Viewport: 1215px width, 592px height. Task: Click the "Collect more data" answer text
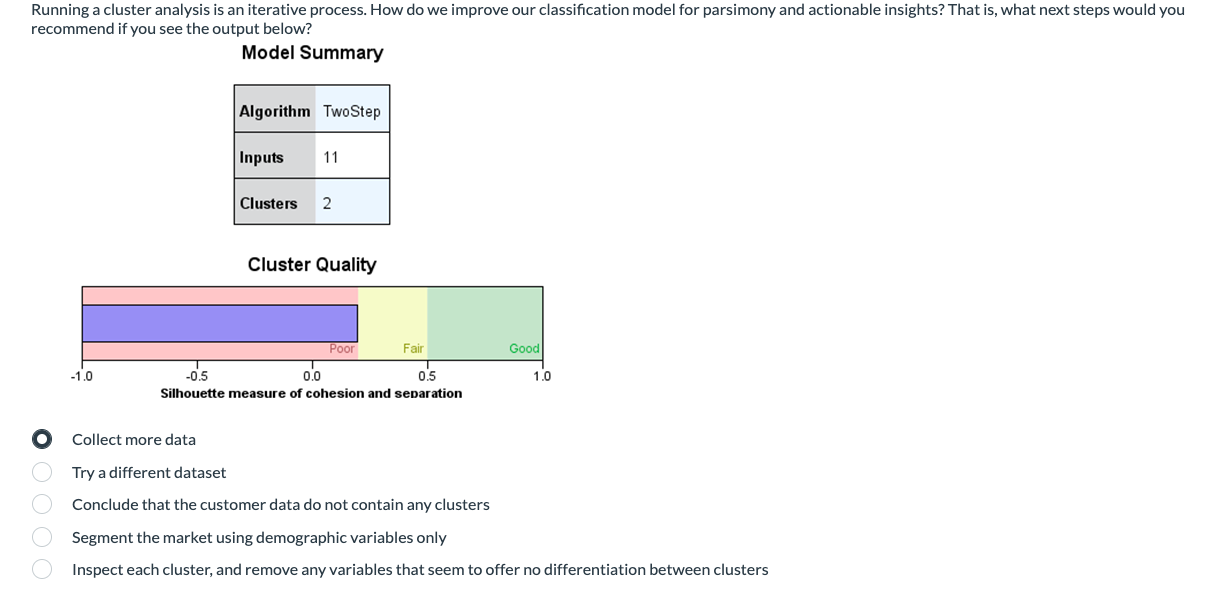coord(134,439)
